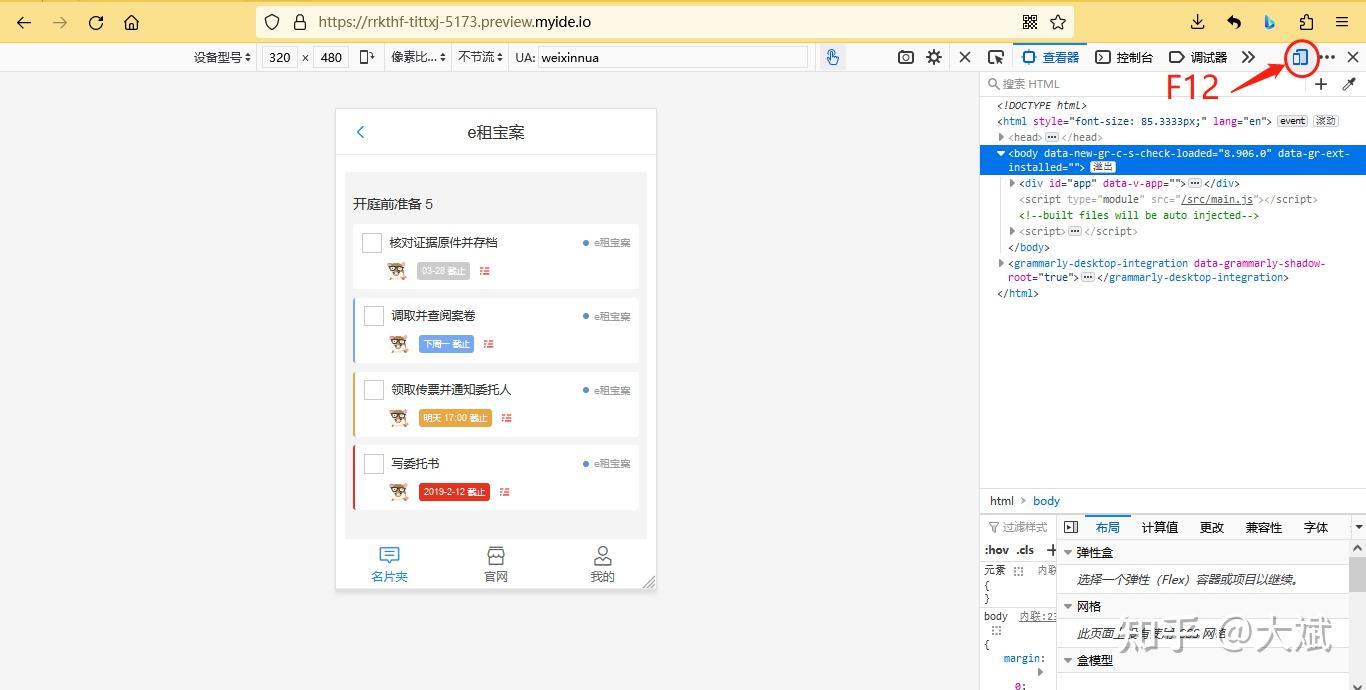Click the undo arrow toolbar icon

pyautogui.click(x=1234, y=21)
